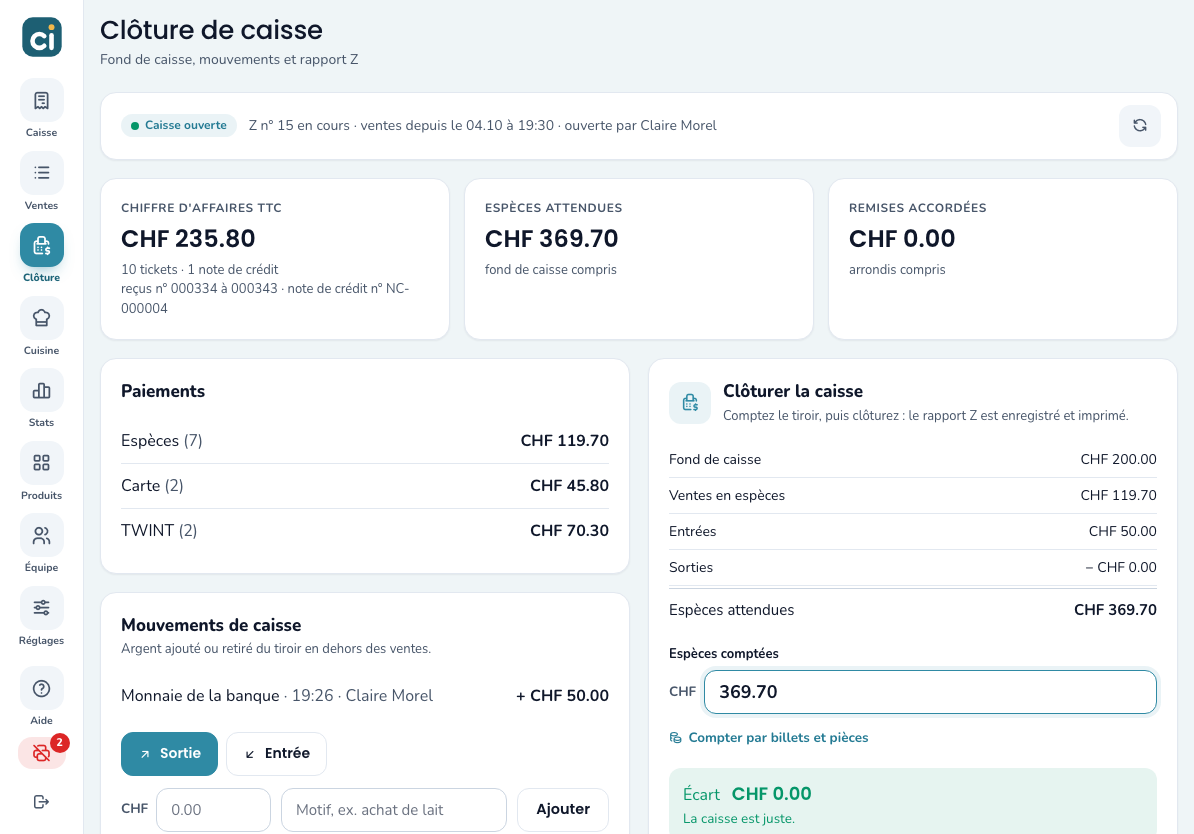Image resolution: width=1194 pixels, height=834 pixels.
Task: Click the CHF 119.70 Espèces payment amount
Action: (564, 440)
